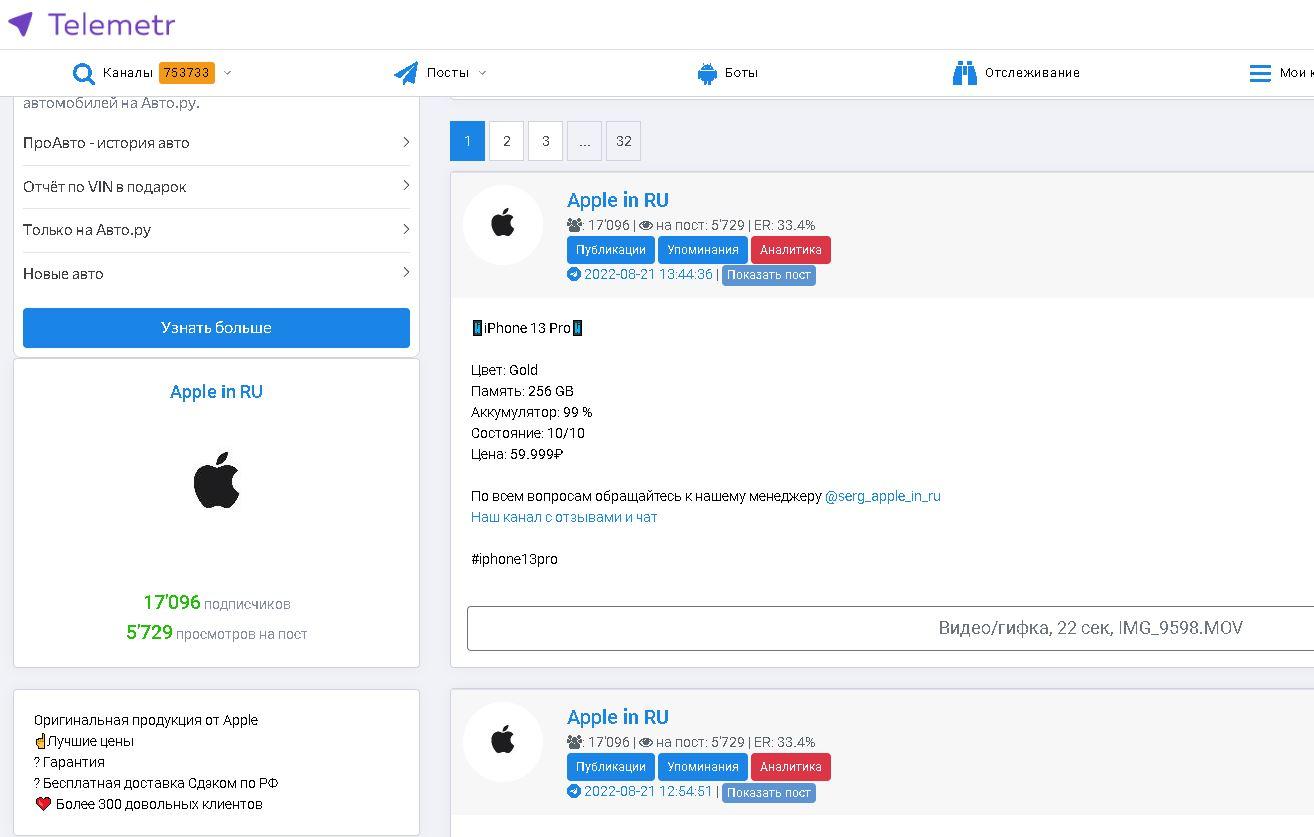Click the Видео/гифка IMG_9598.MOV attachment box
This screenshot has height=837, width=1314.
(890, 628)
